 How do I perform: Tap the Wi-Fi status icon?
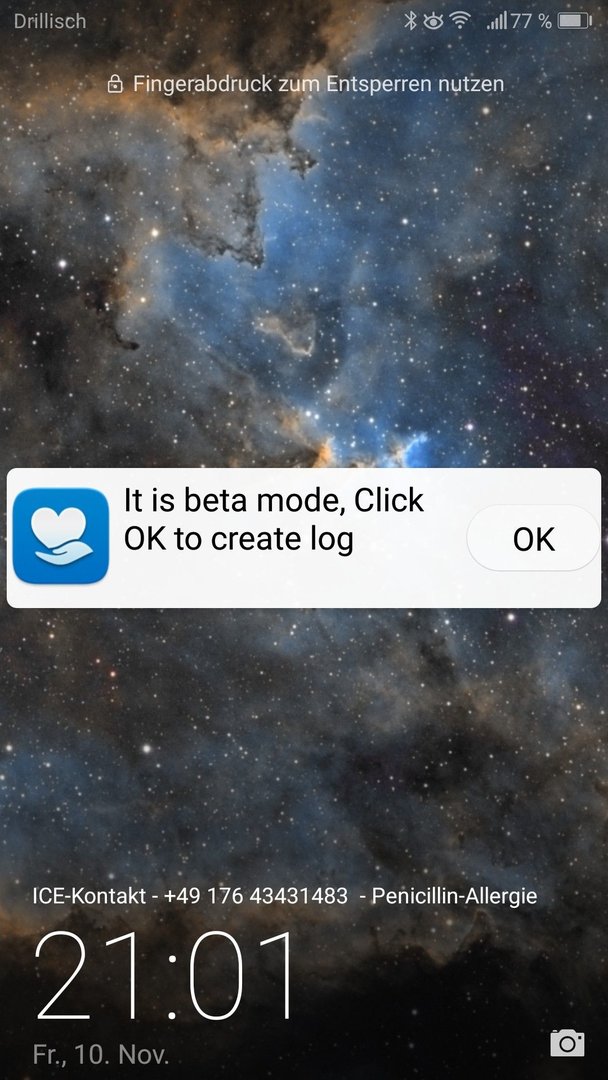pos(459,21)
